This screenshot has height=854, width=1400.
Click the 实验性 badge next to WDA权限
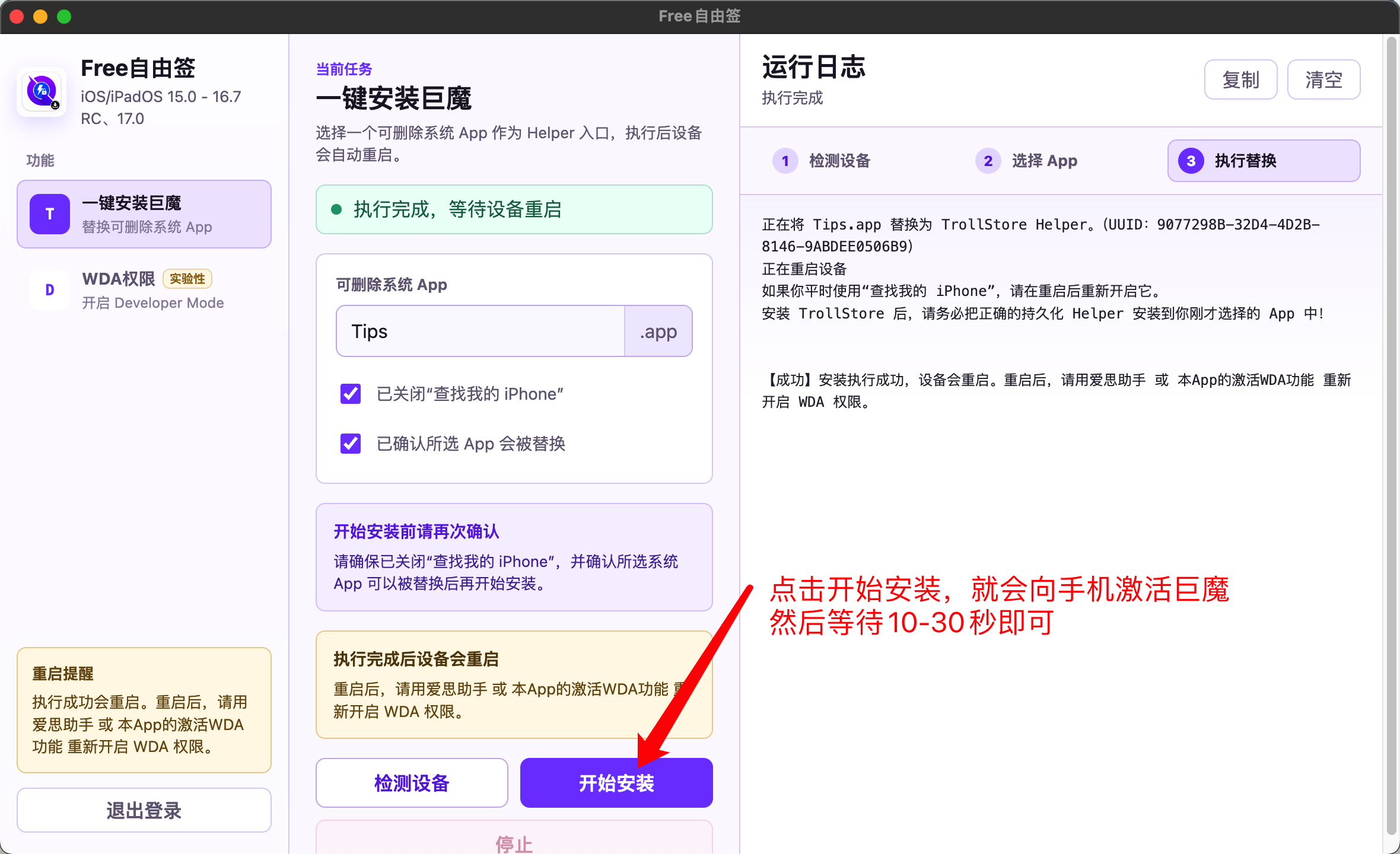(x=187, y=279)
